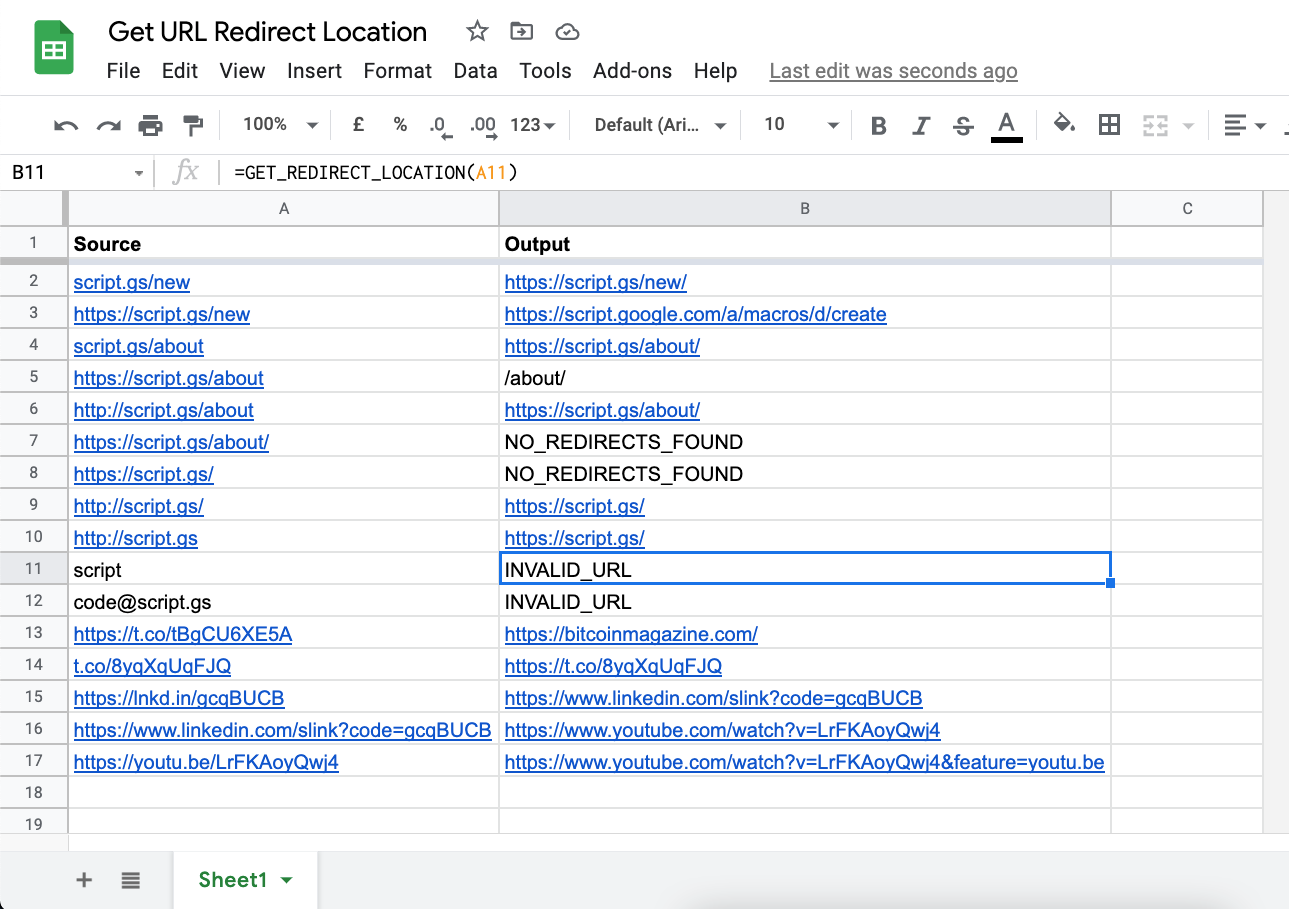Open the Sheet1 tab dropdown arrow
This screenshot has width=1289, height=909.
tap(287, 880)
